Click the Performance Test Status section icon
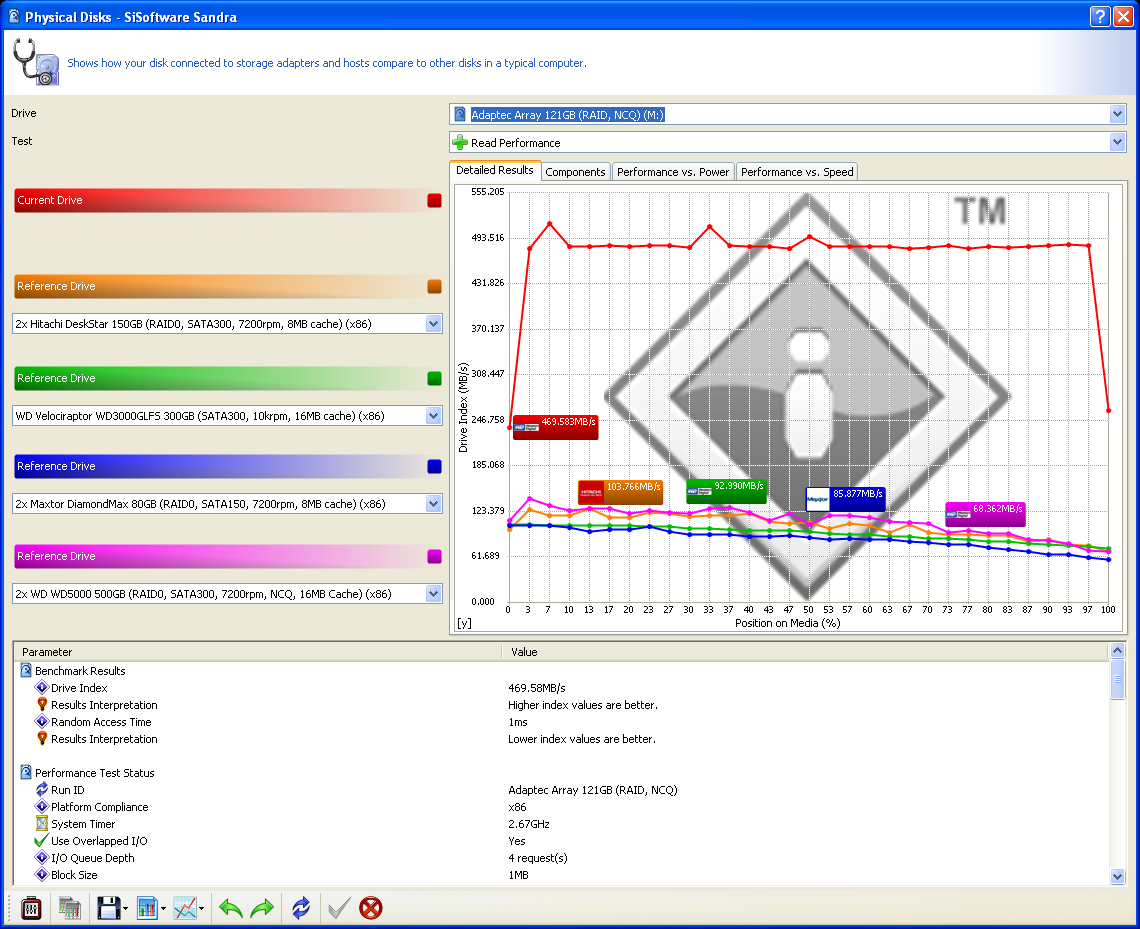1140x929 pixels. coord(26,772)
